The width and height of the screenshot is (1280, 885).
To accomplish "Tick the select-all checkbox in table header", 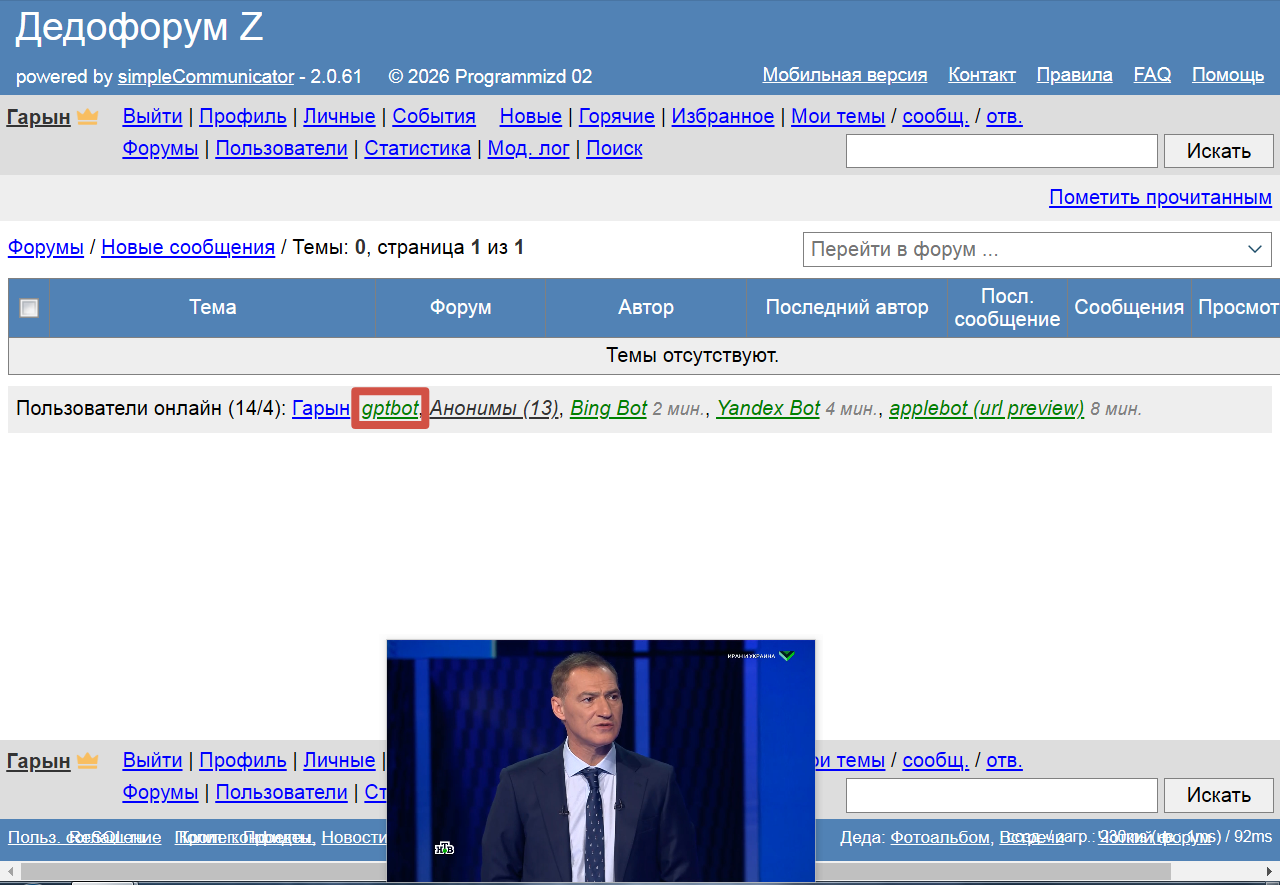I will (29, 308).
